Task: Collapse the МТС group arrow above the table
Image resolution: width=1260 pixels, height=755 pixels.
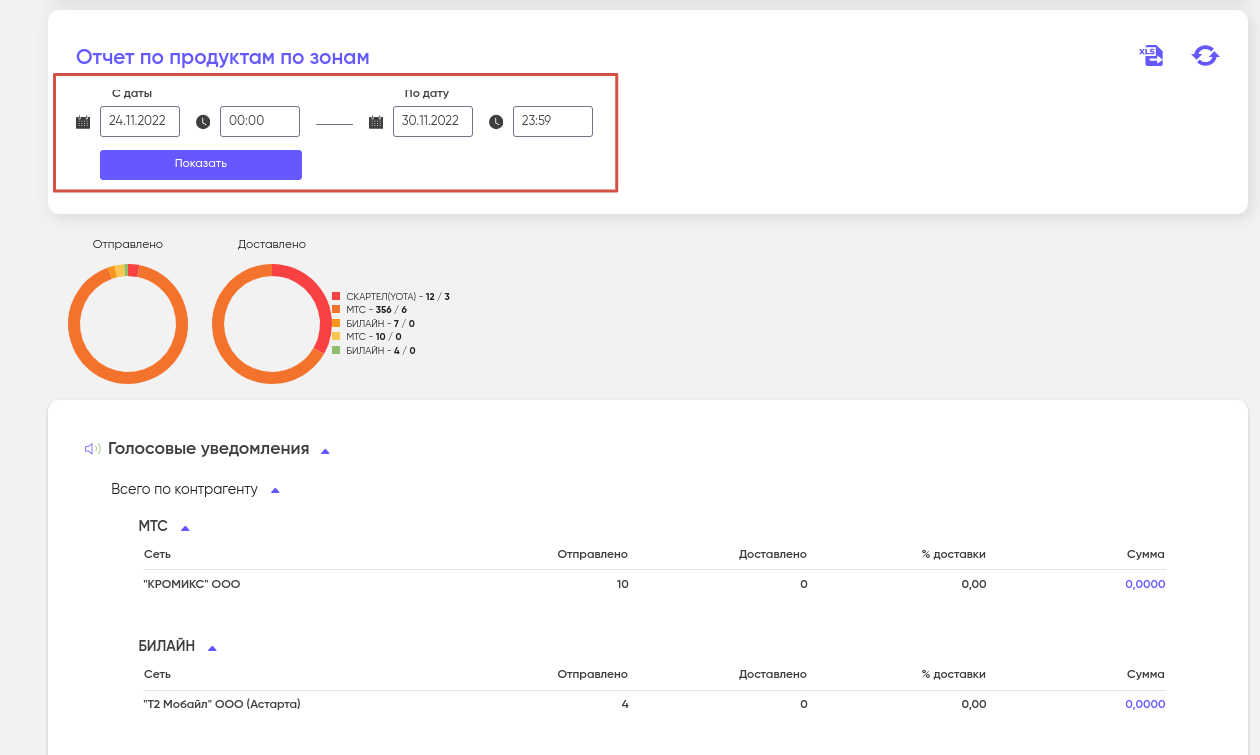Action: [x=185, y=527]
